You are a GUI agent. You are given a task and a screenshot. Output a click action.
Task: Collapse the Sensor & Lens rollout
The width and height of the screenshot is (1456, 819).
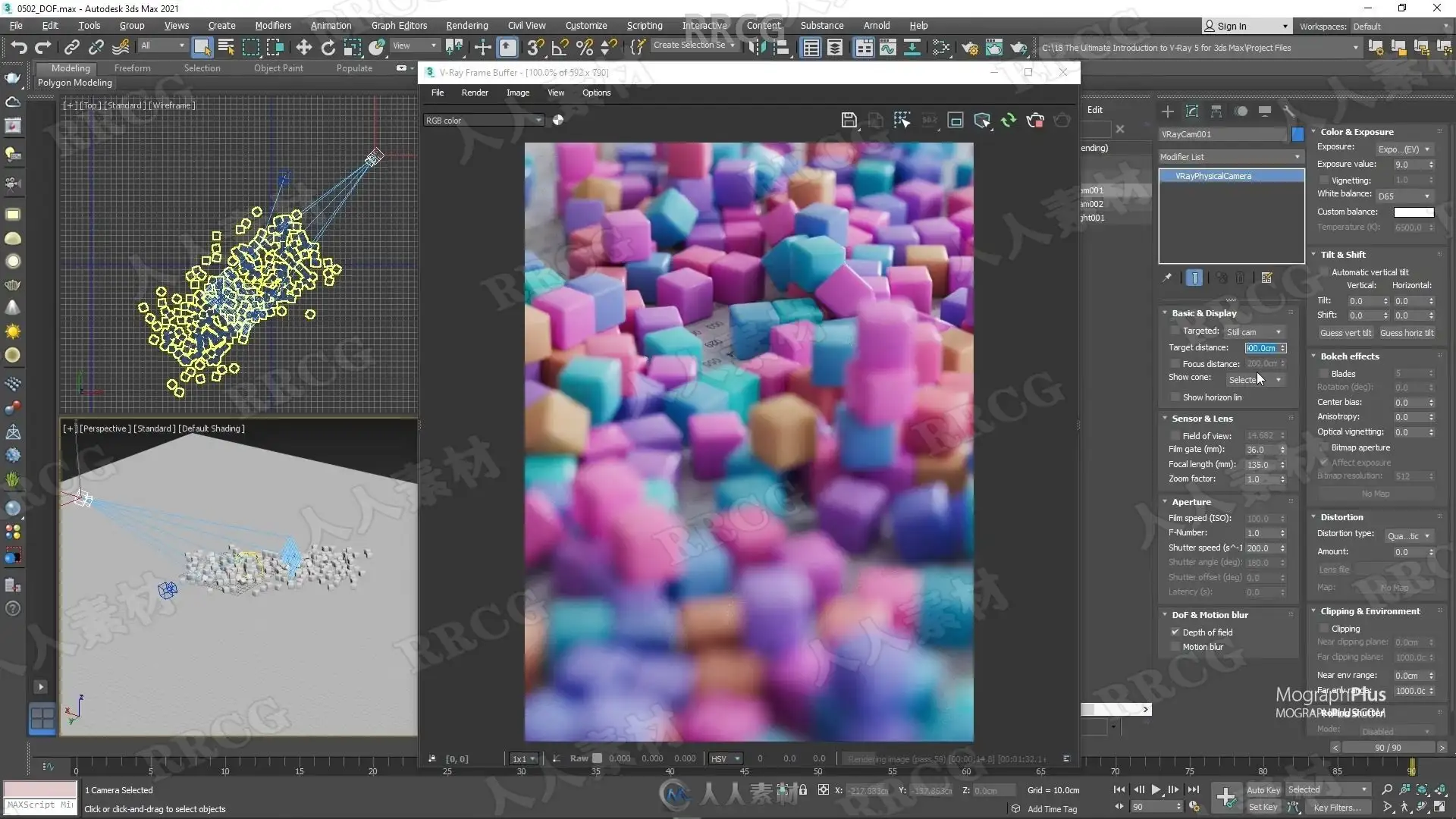point(1202,419)
